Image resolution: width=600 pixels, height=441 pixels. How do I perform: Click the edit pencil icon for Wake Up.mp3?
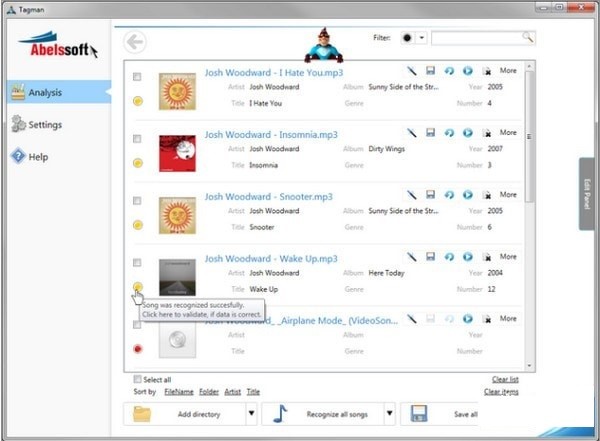click(x=411, y=257)
